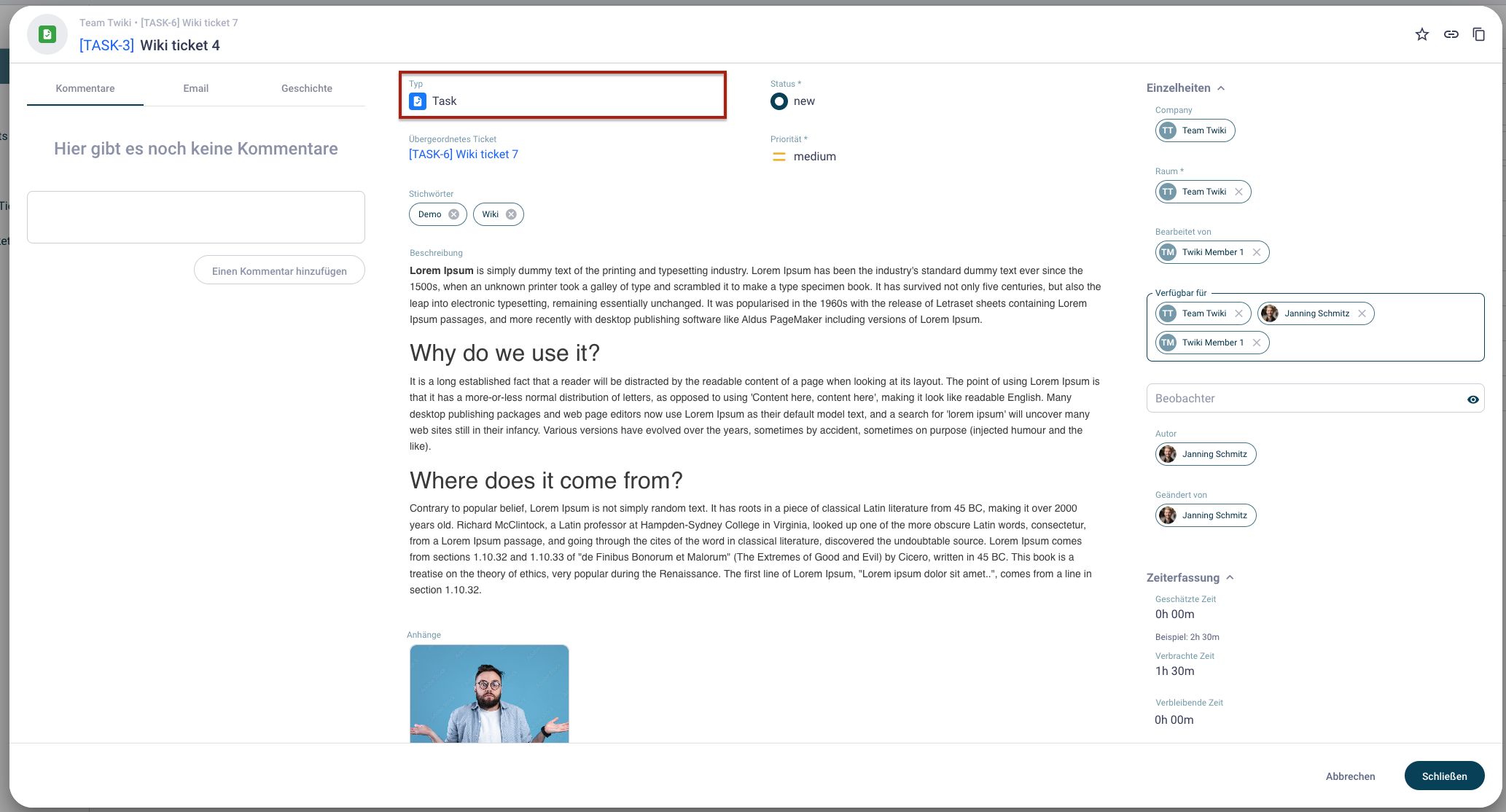Click the Schließen button

(1444, 776)
